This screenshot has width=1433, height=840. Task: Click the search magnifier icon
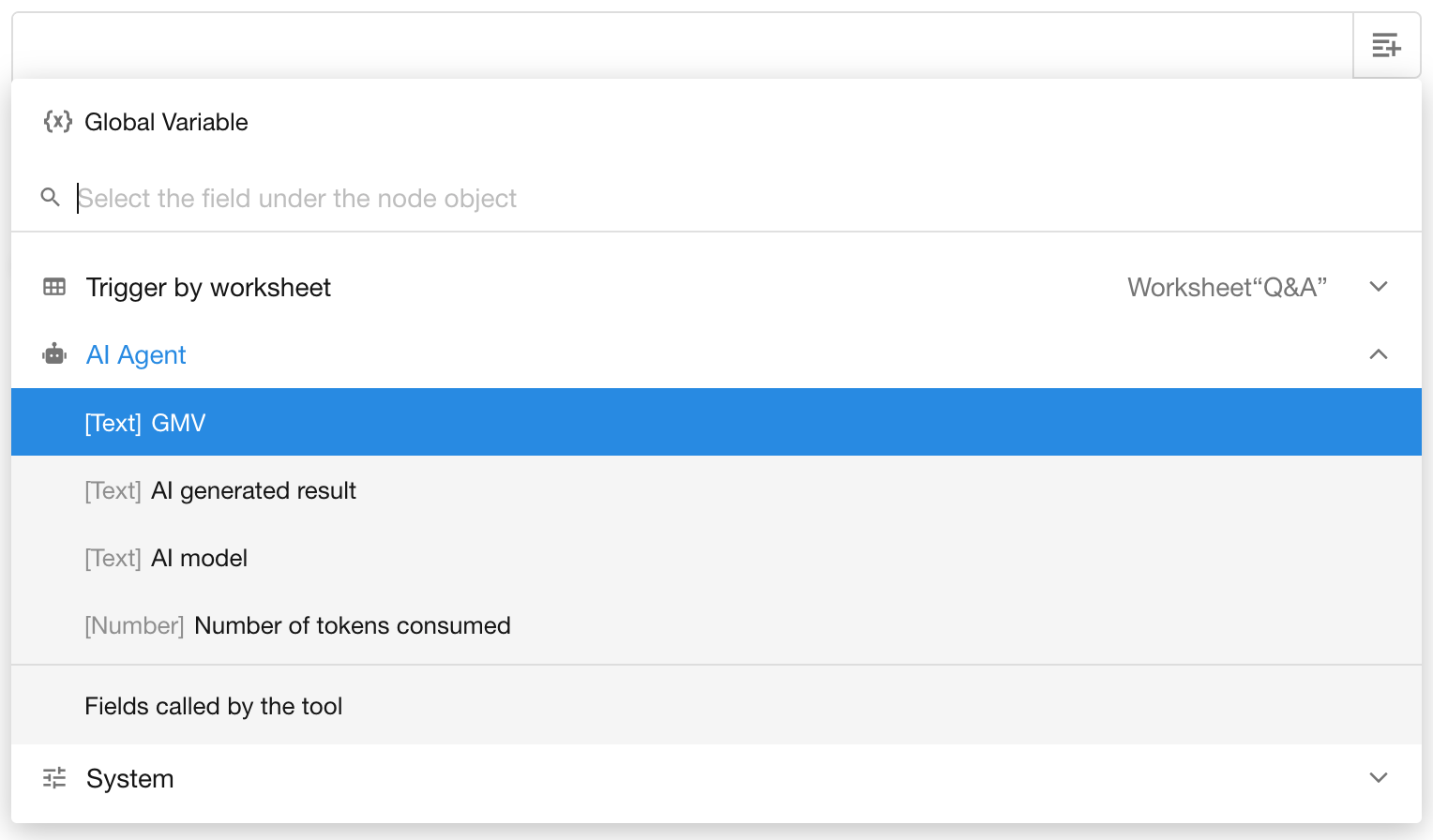coord(51,198)
